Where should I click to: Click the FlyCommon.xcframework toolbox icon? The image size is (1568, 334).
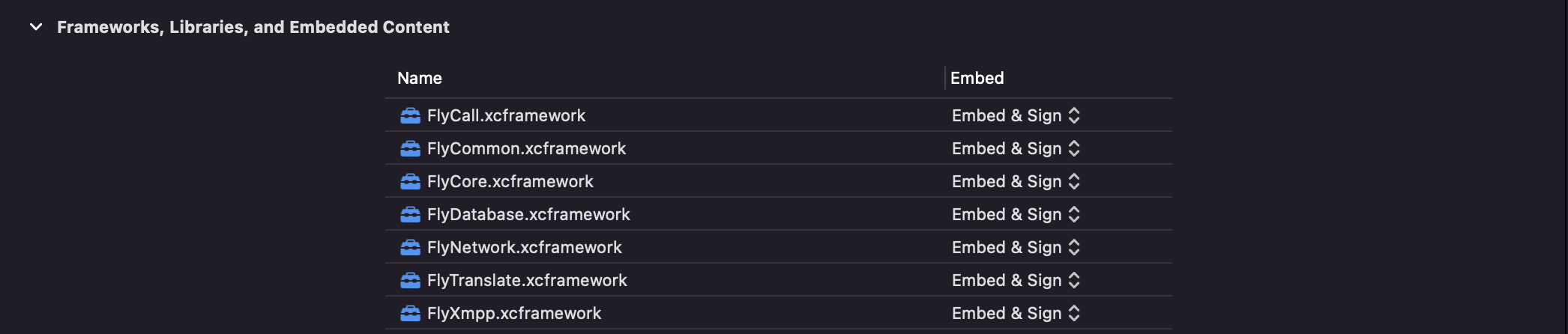click(410, 148)
